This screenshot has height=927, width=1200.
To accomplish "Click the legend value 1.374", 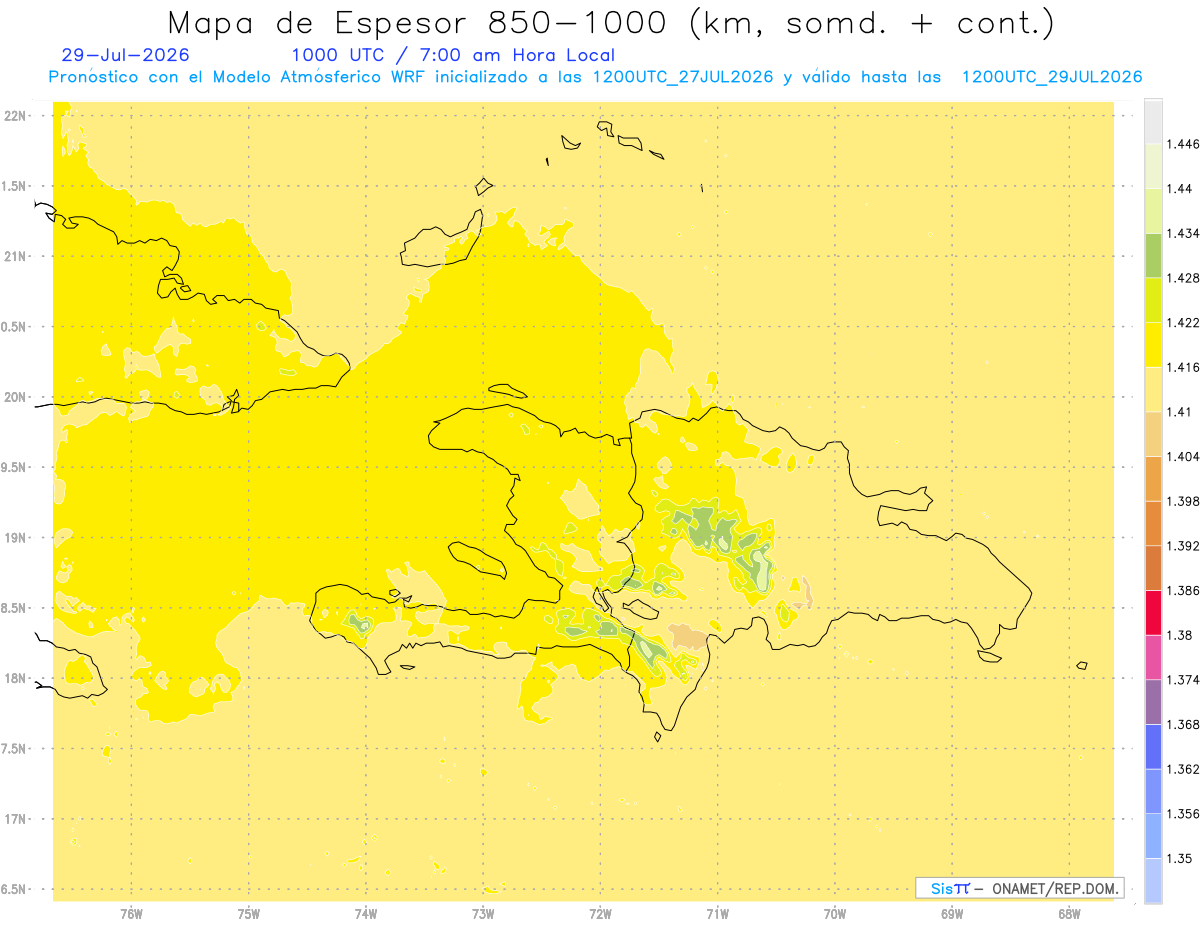I will tap(1184, 679).
